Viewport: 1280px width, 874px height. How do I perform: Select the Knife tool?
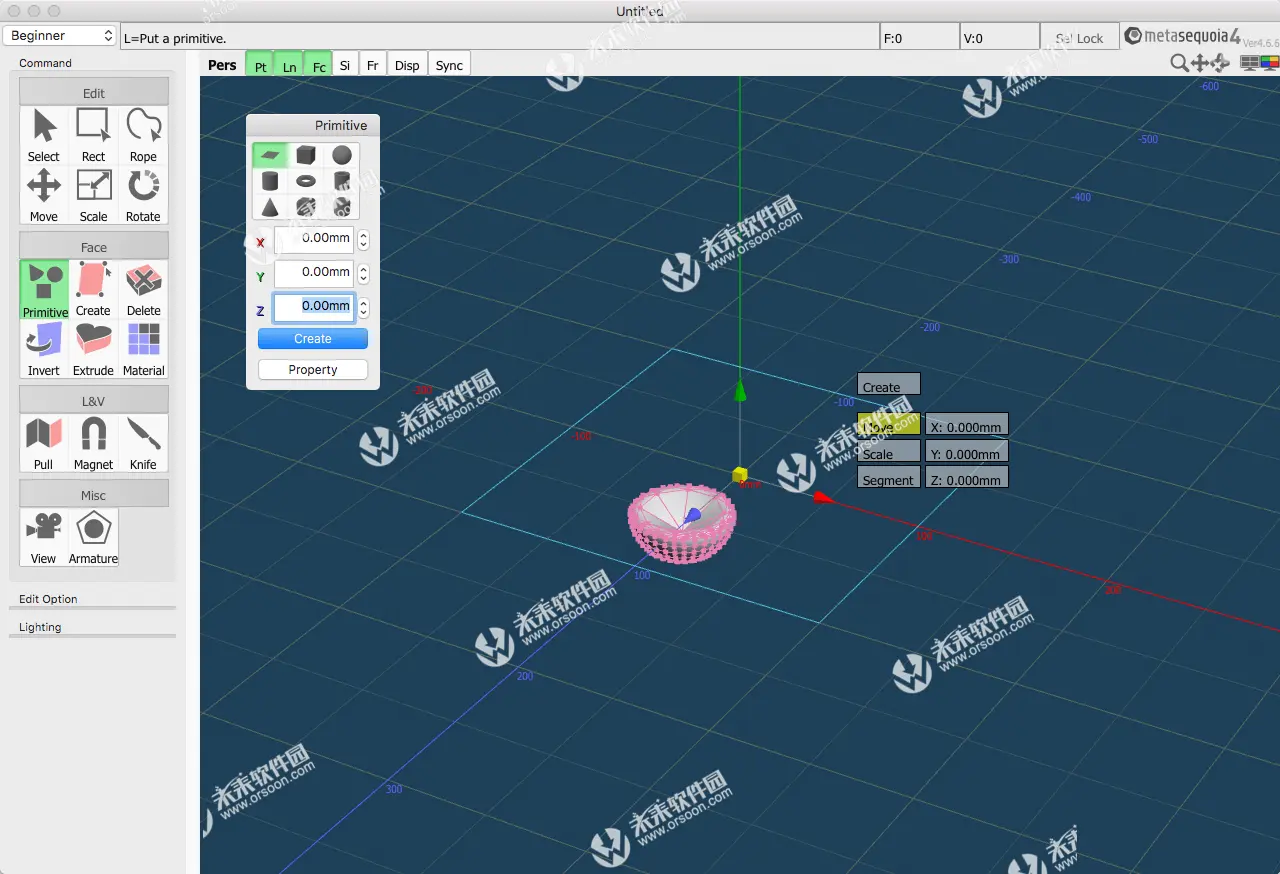(143, 443)
